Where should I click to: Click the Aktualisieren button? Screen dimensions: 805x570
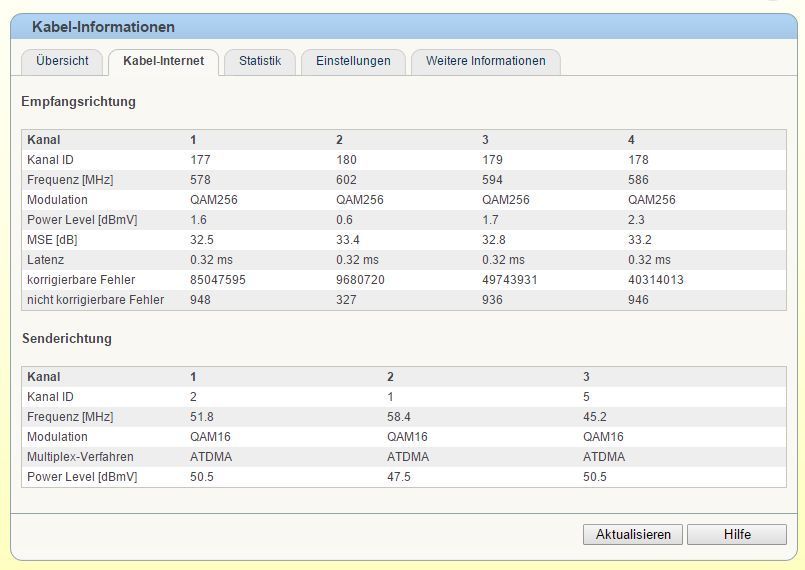[633, 534]
